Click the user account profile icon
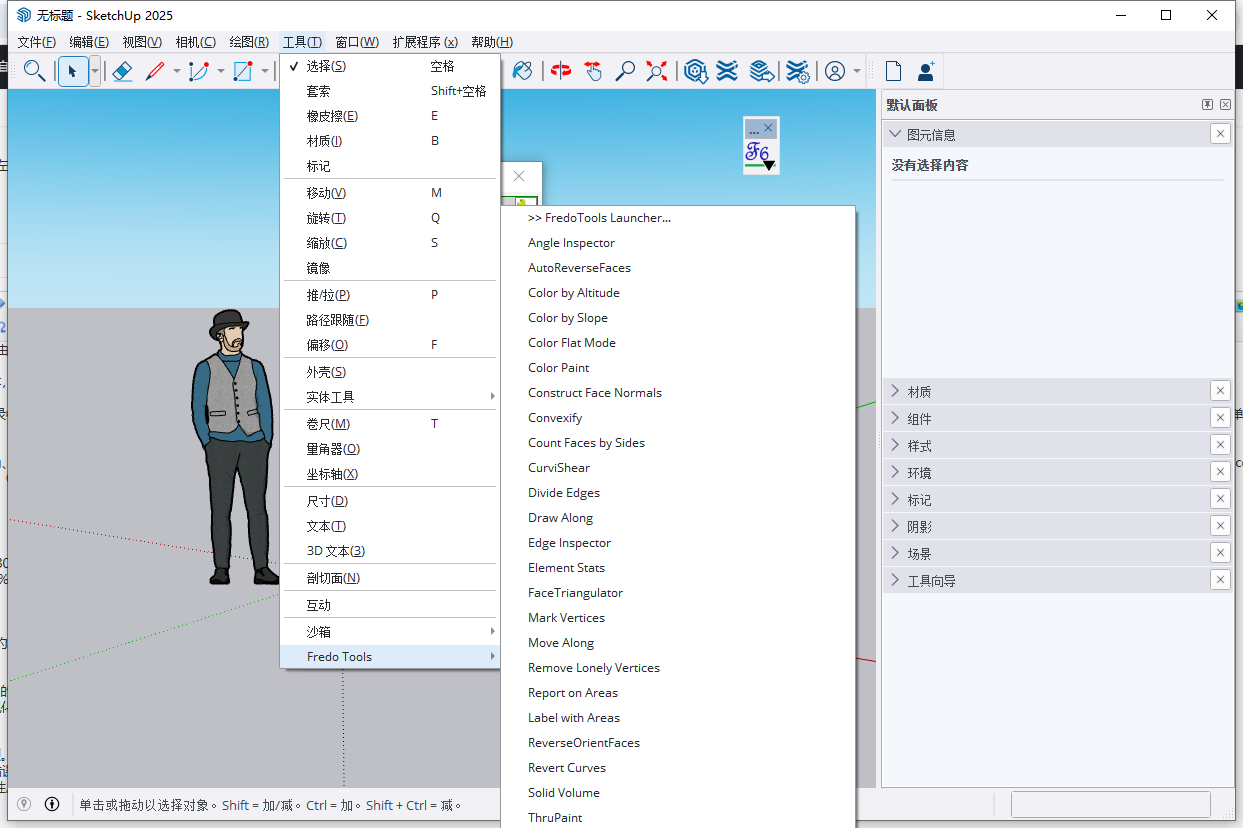The height and width of the screenshot is (828, 1243). click(835, 71)
